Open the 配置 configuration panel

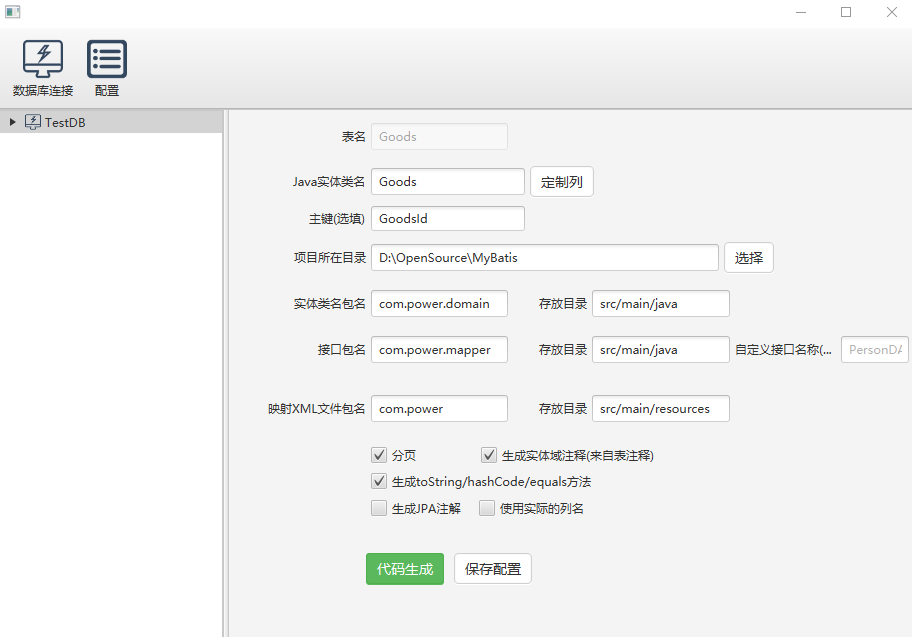point(106,65)
